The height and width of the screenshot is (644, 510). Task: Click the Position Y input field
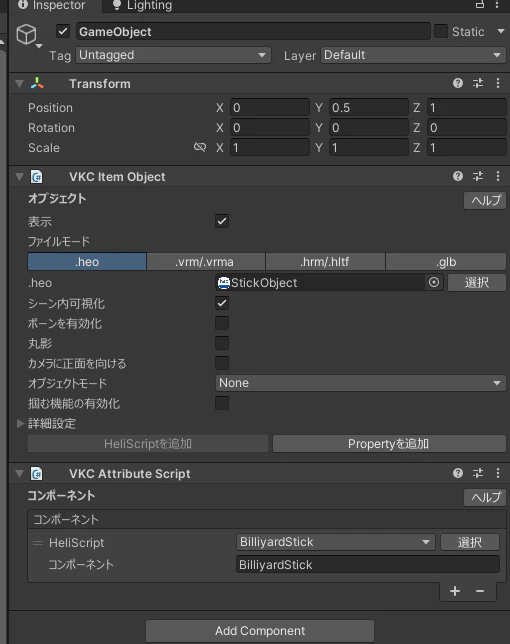(x=369, y=108)
